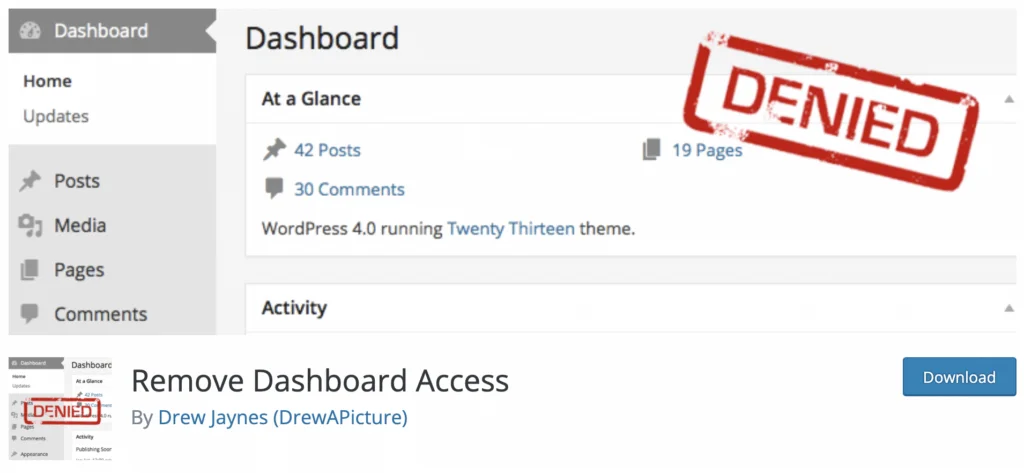1024x473 pixels.
Task: Open the Twenty Thirteen theme link
Action: tap(511, 229)
